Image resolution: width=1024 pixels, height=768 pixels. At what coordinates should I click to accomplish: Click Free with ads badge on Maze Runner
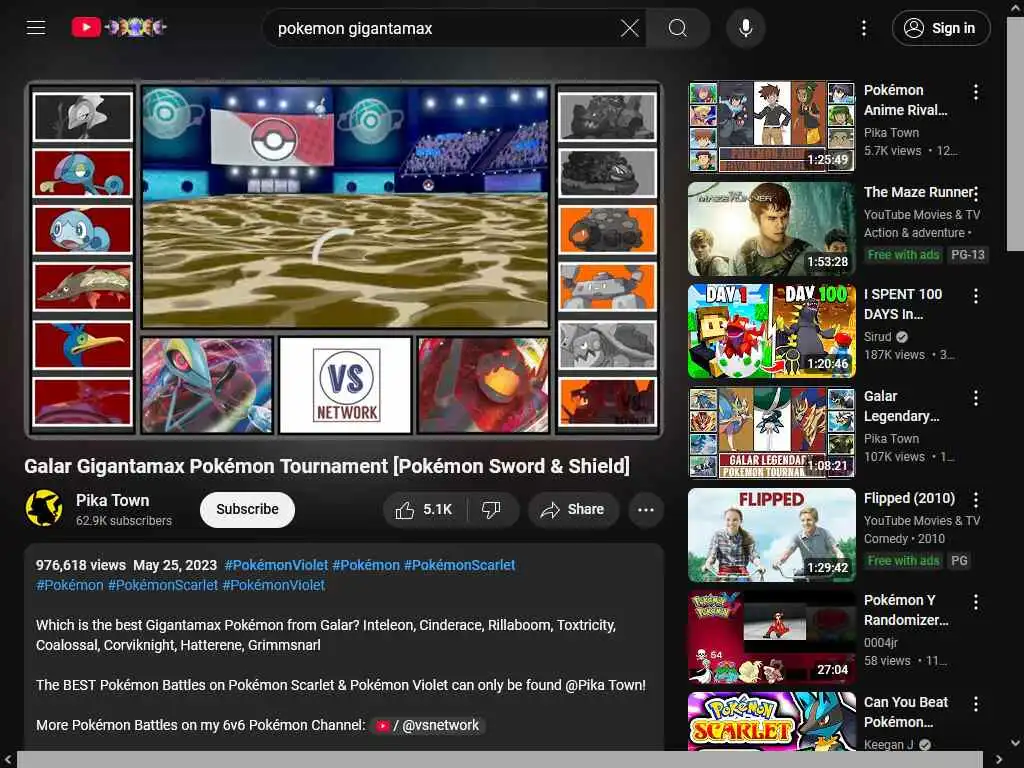[903, 255]
